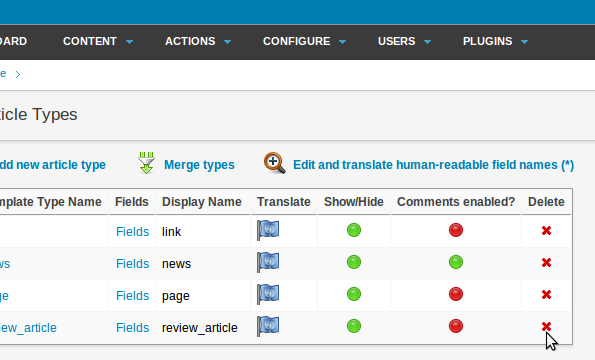Click the news template type name link

click(5, 263)
